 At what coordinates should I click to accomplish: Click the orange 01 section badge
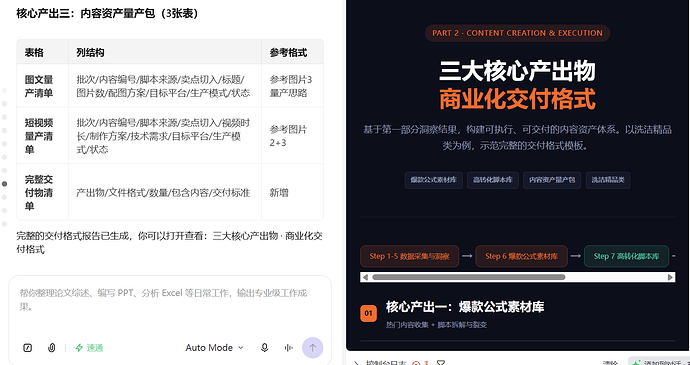click(x=368, y=313)
